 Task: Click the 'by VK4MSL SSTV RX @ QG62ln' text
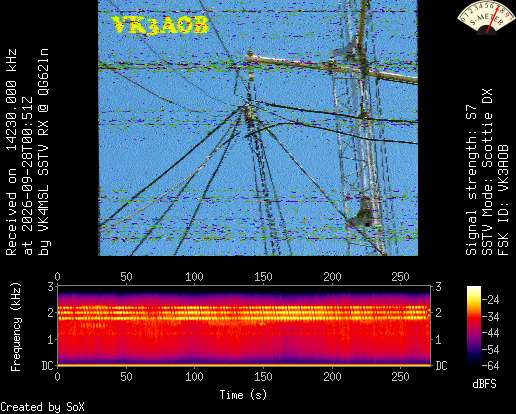(44, 153)
